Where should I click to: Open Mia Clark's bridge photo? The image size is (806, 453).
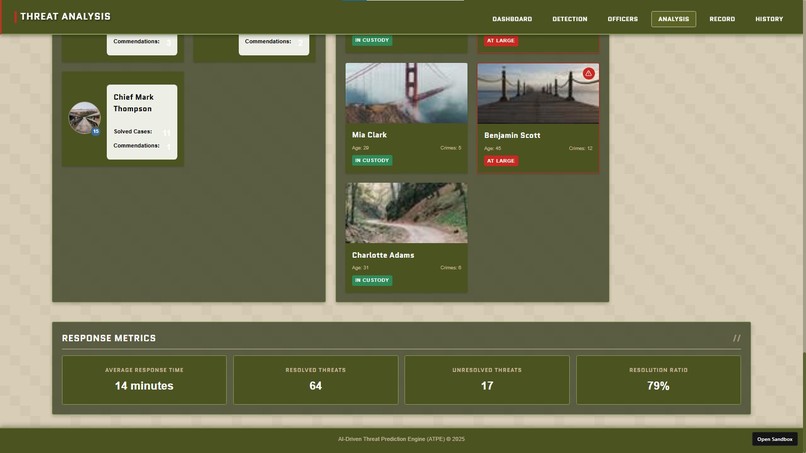[x=406, y=93]
